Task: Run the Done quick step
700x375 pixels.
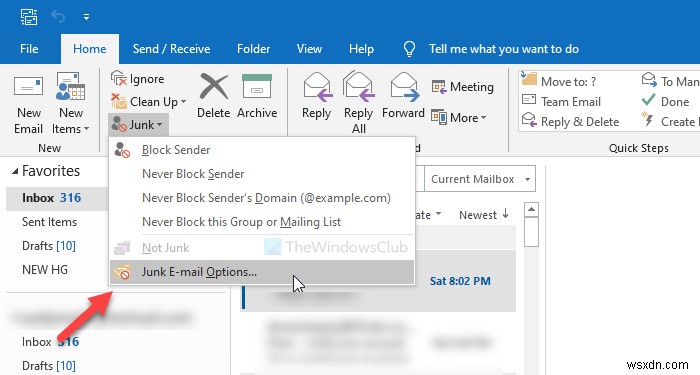Action: 666,102
